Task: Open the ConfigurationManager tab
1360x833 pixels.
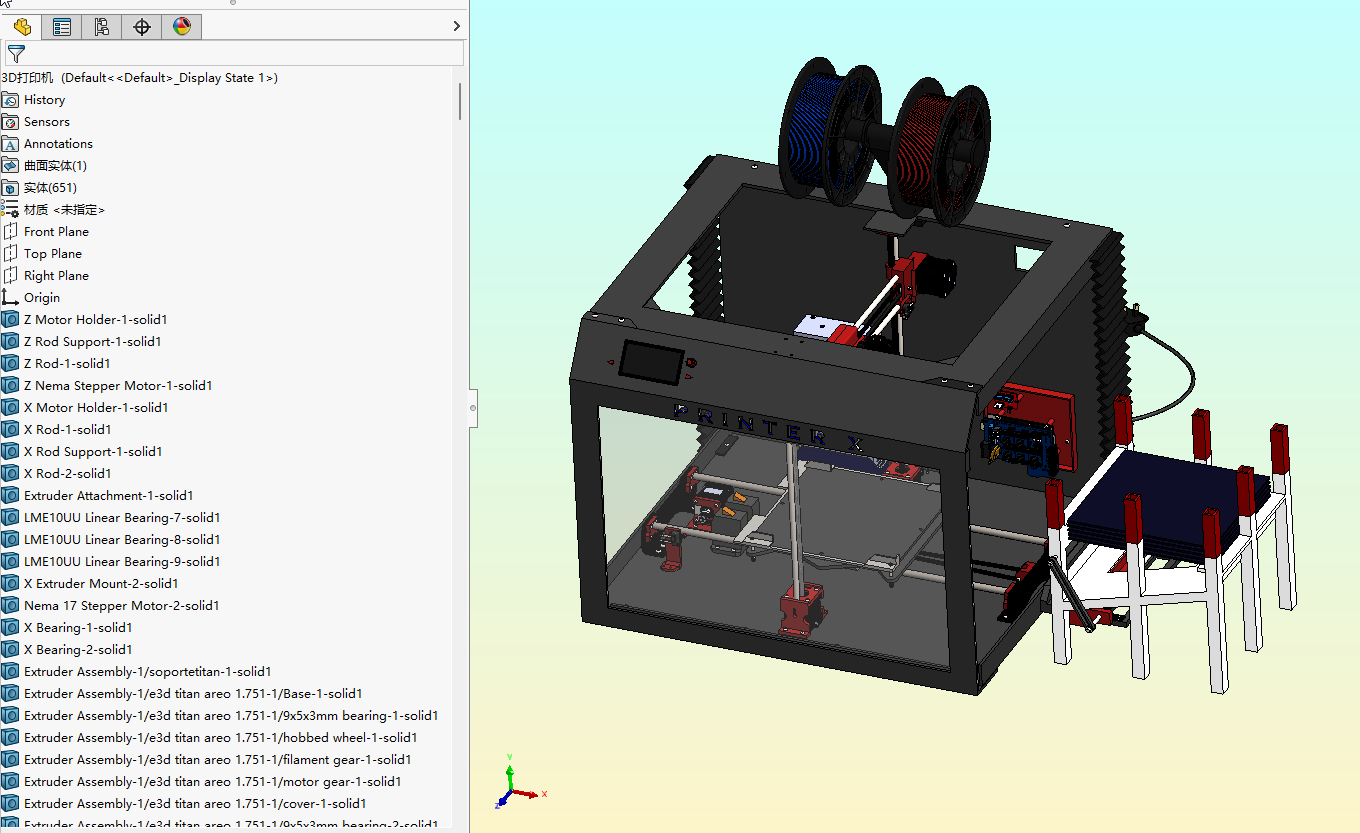Action: click(102, 27)
